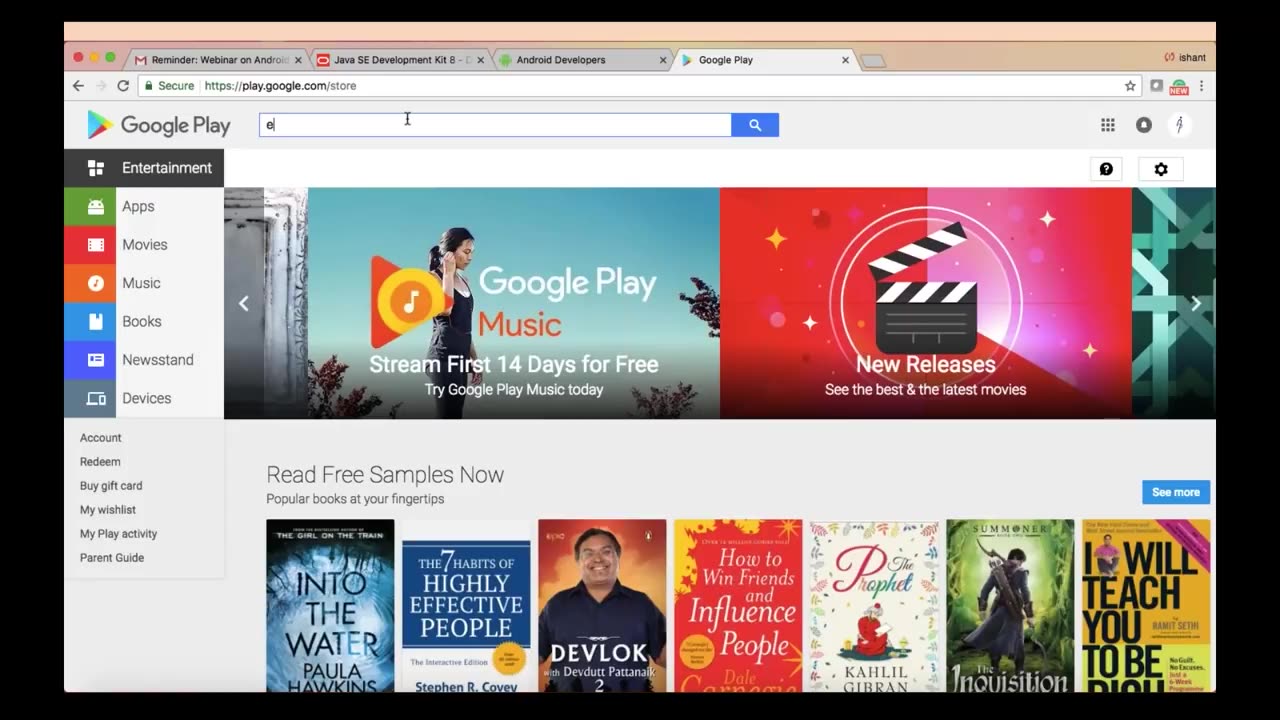Bookmark this page with the star icon
The image size is (1280, 720).
pos(1130,86)
